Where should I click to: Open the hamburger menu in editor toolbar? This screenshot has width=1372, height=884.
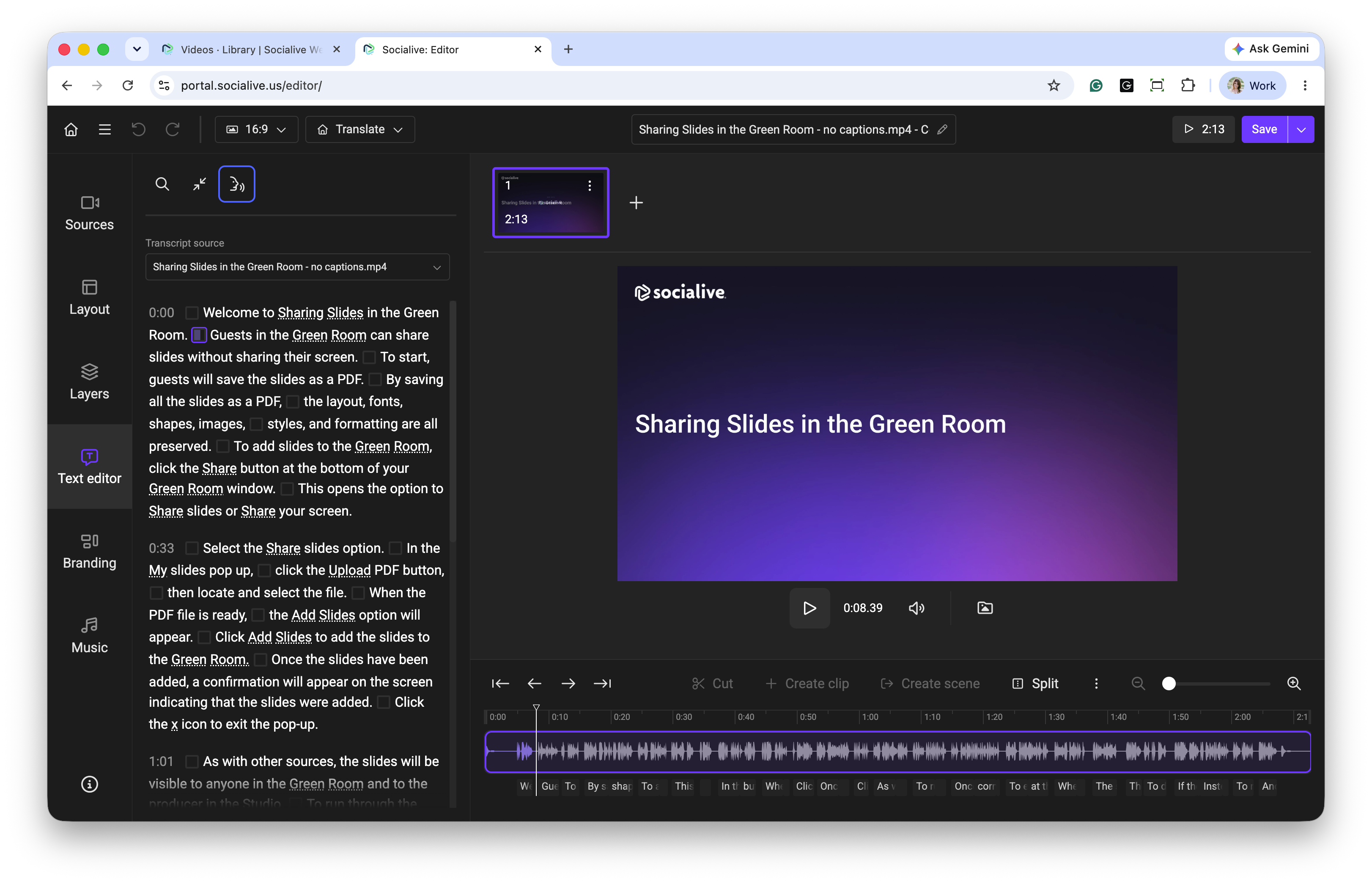104,130
